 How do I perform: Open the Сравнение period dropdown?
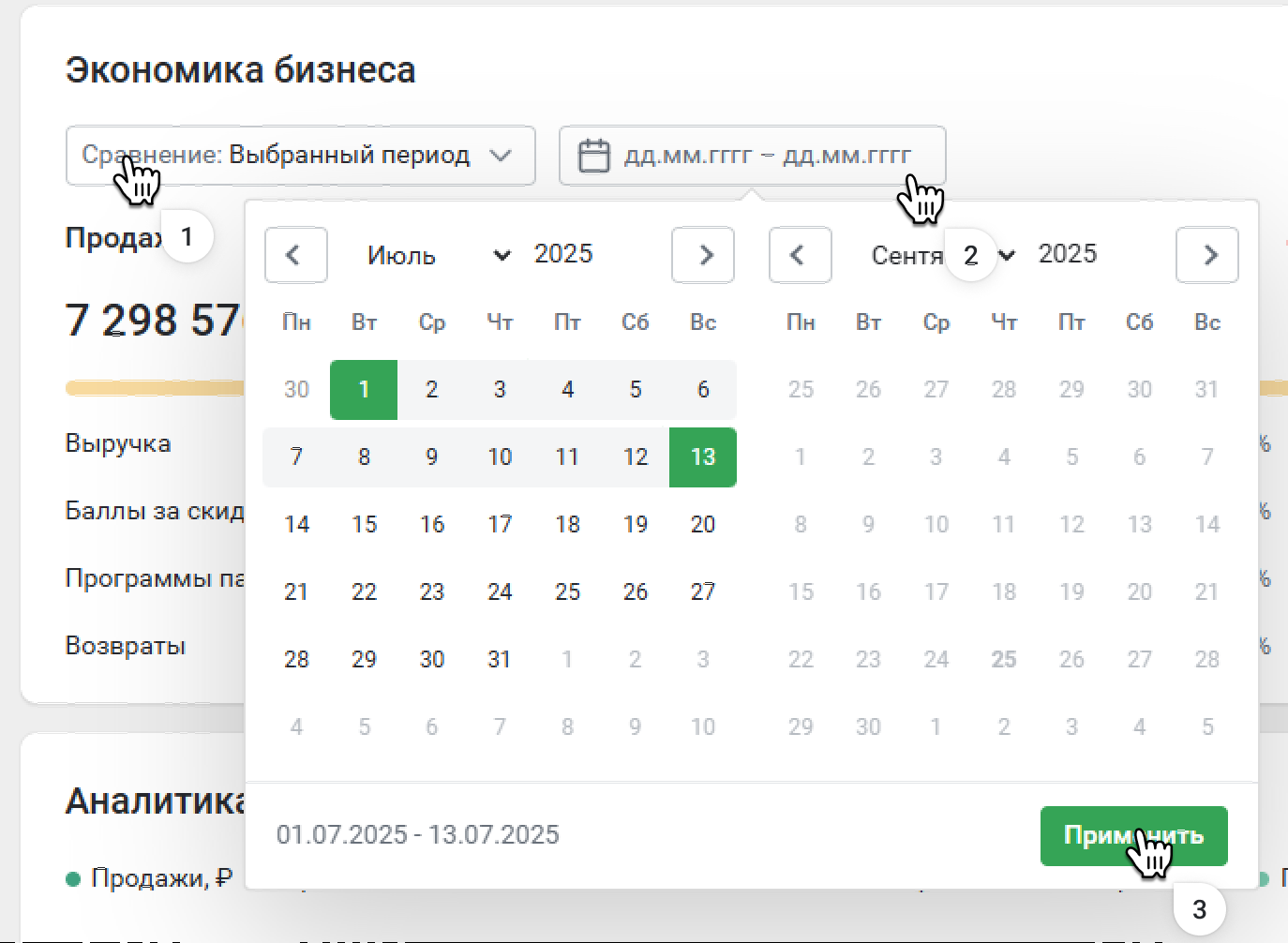[300, 156]
